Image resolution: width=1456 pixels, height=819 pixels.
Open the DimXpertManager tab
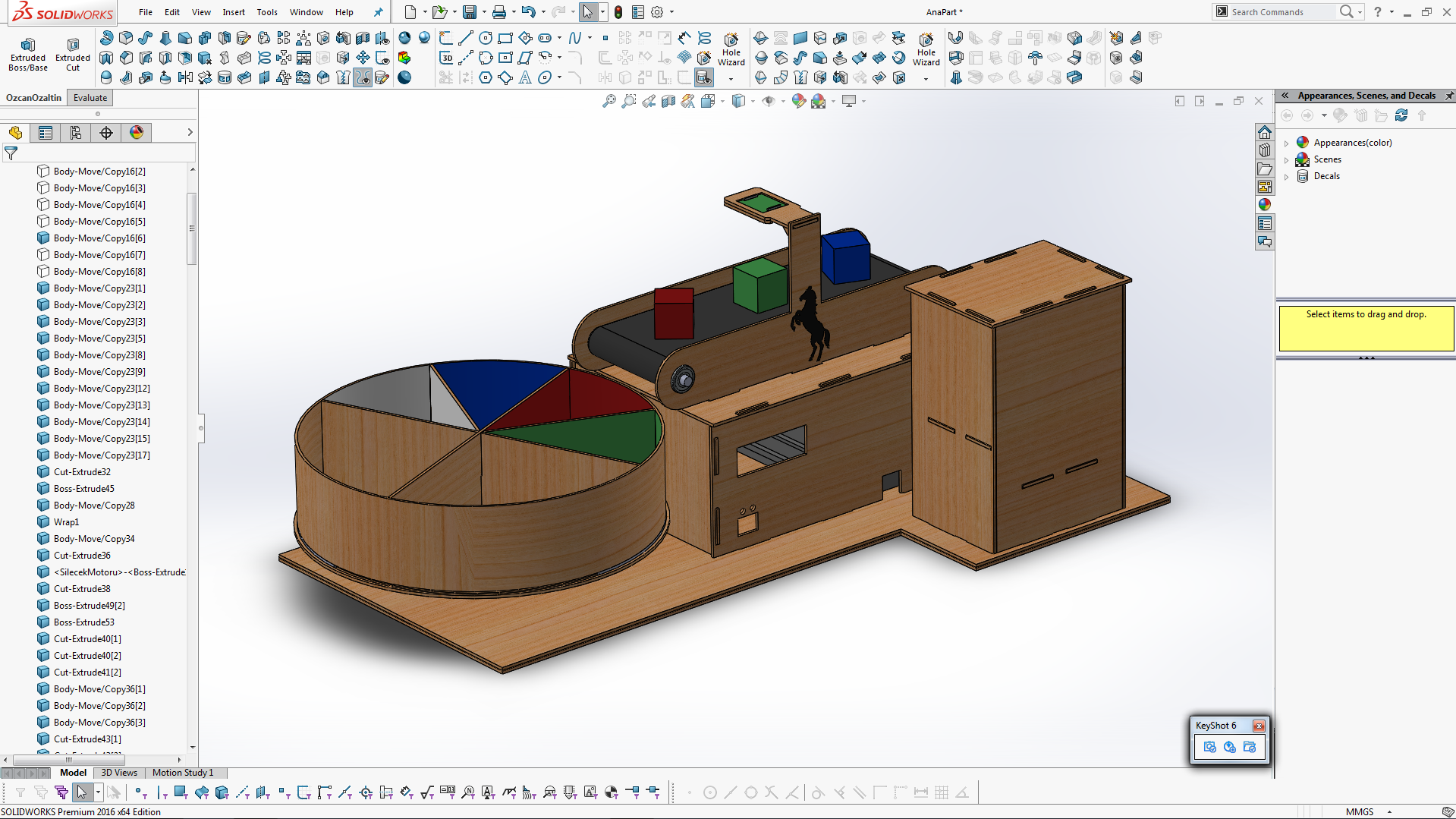pyautogui.click(x=106, y=133)
